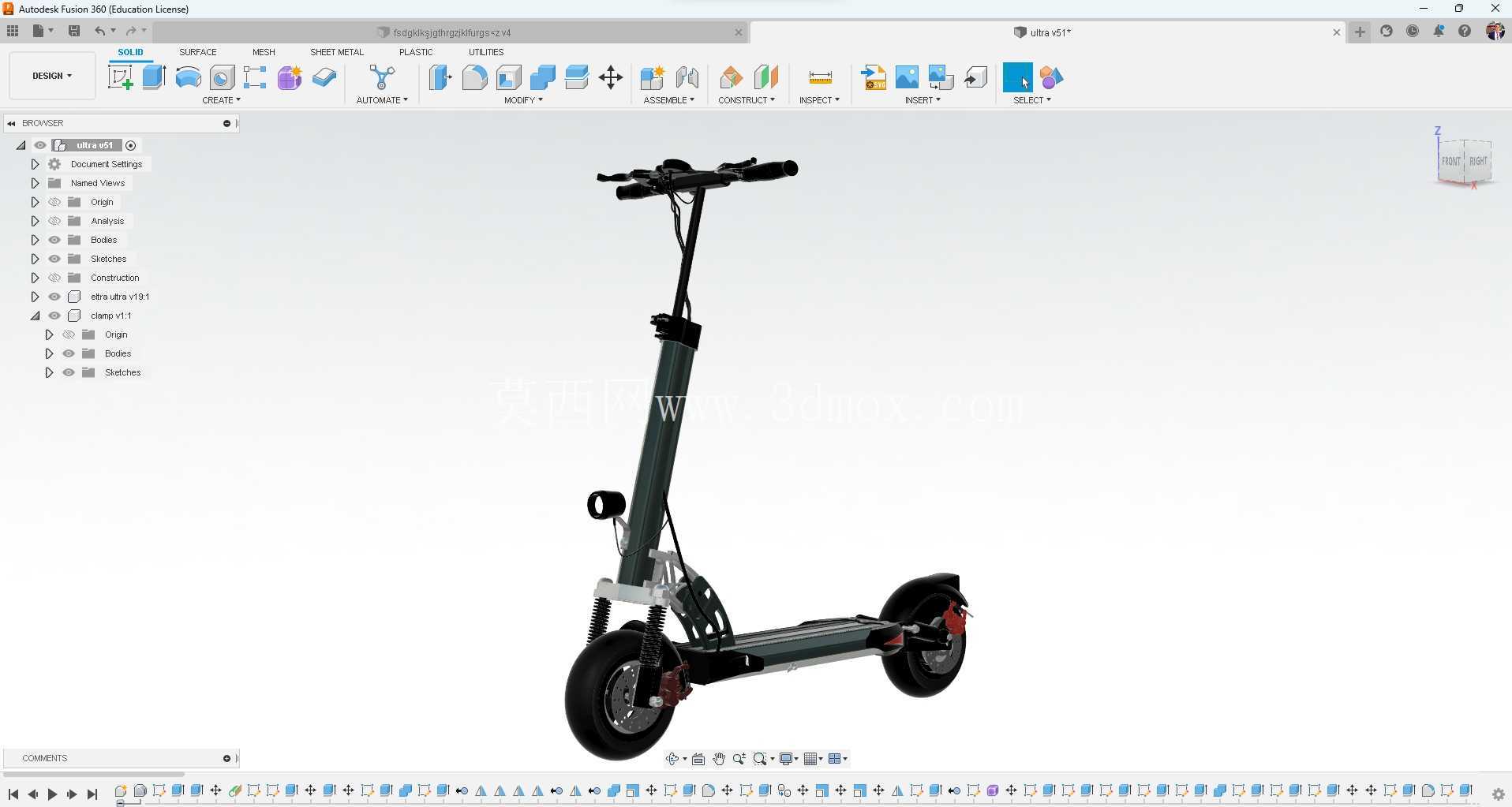Image resolution: width=1512 pixels, height=807 pixels.
Task: Click the Measure tool icon
Action: (x=820, y=77)
